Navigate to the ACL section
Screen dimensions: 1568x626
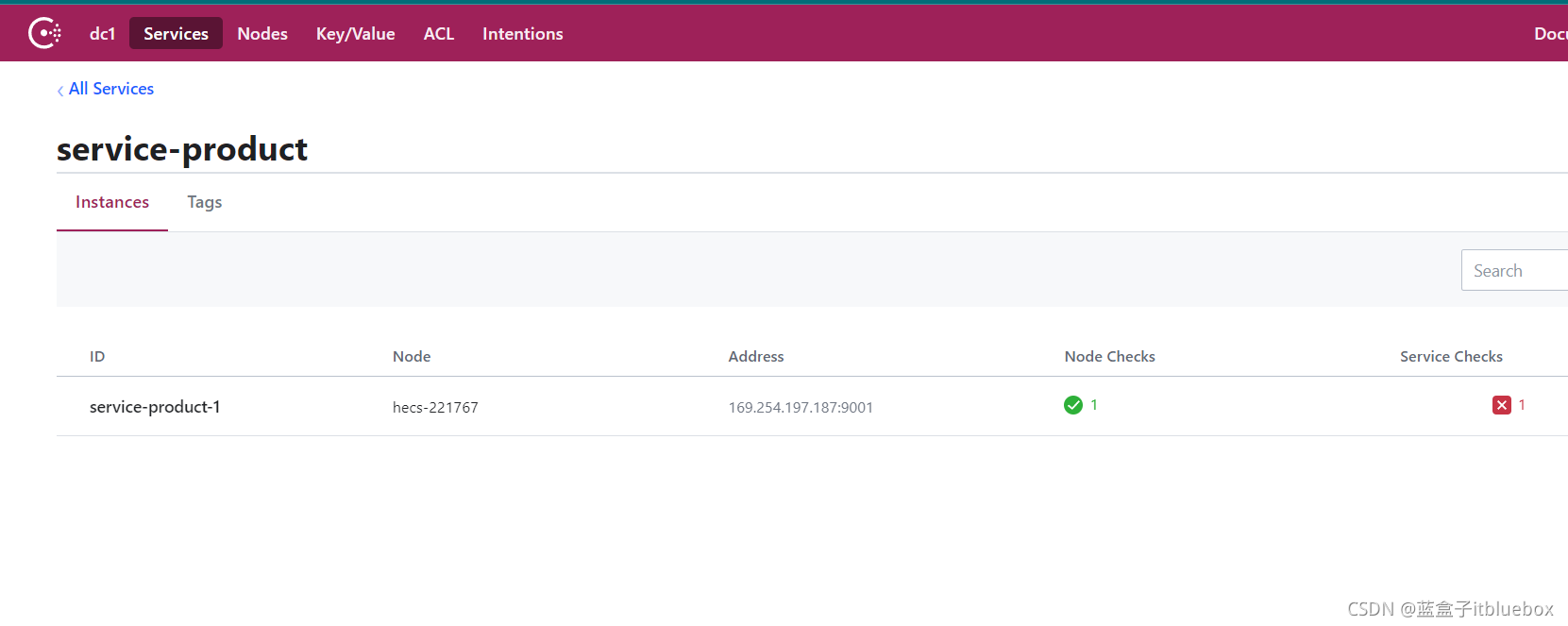click(439, 33)
